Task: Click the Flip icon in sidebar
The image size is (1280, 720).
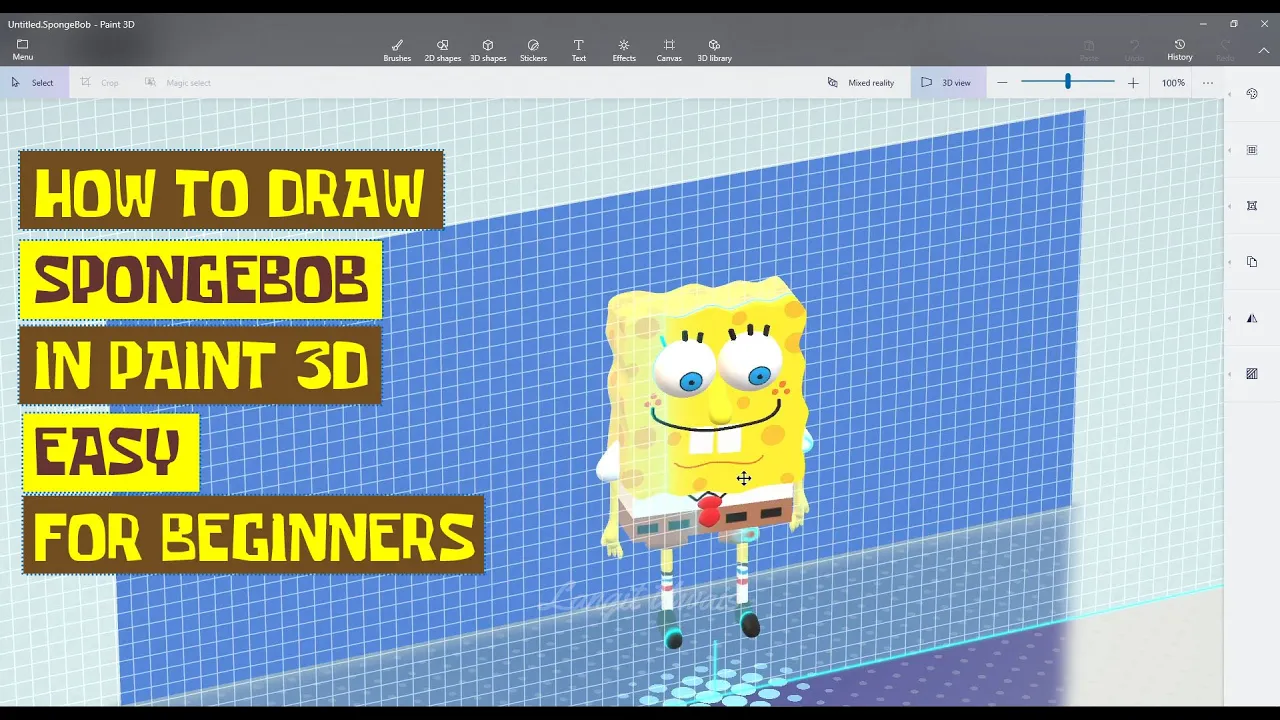Action: click(x=1252, y=318)
